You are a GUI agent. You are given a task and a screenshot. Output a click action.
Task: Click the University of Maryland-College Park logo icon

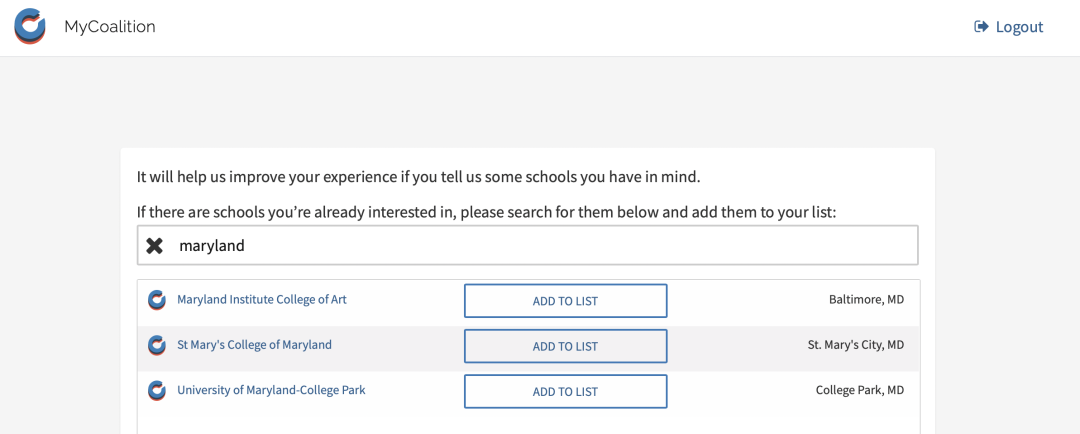157,391
